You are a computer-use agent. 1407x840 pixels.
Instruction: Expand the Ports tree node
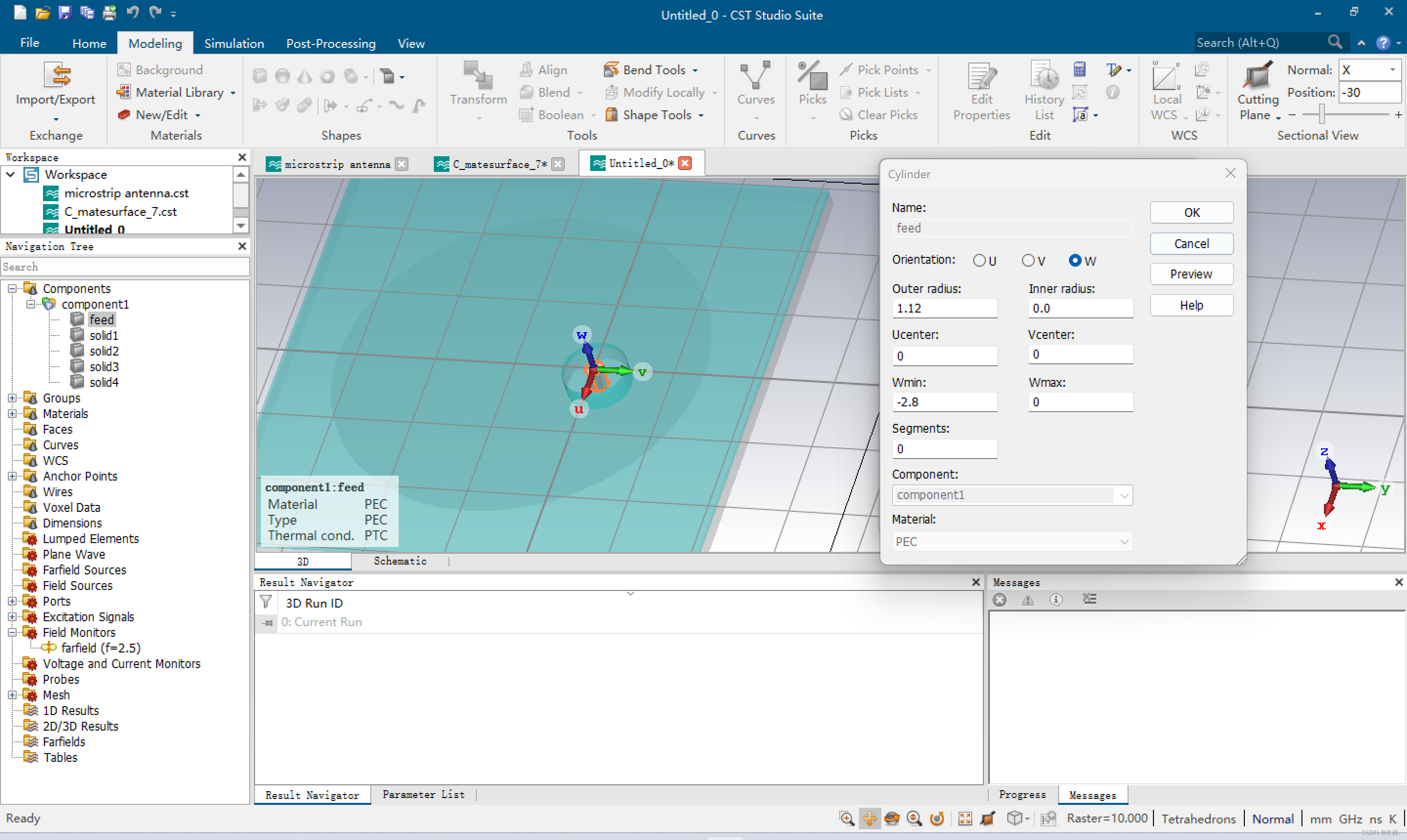(12, 601)
